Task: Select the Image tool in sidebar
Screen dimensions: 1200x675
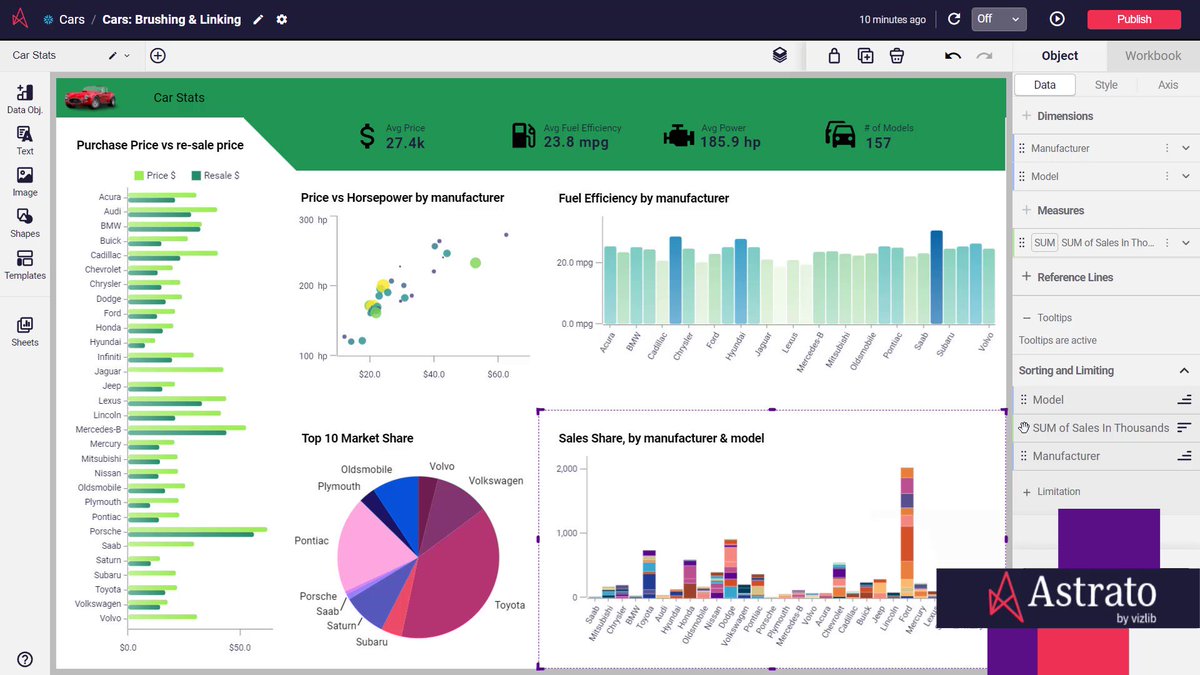Action: tap(25, 181)
